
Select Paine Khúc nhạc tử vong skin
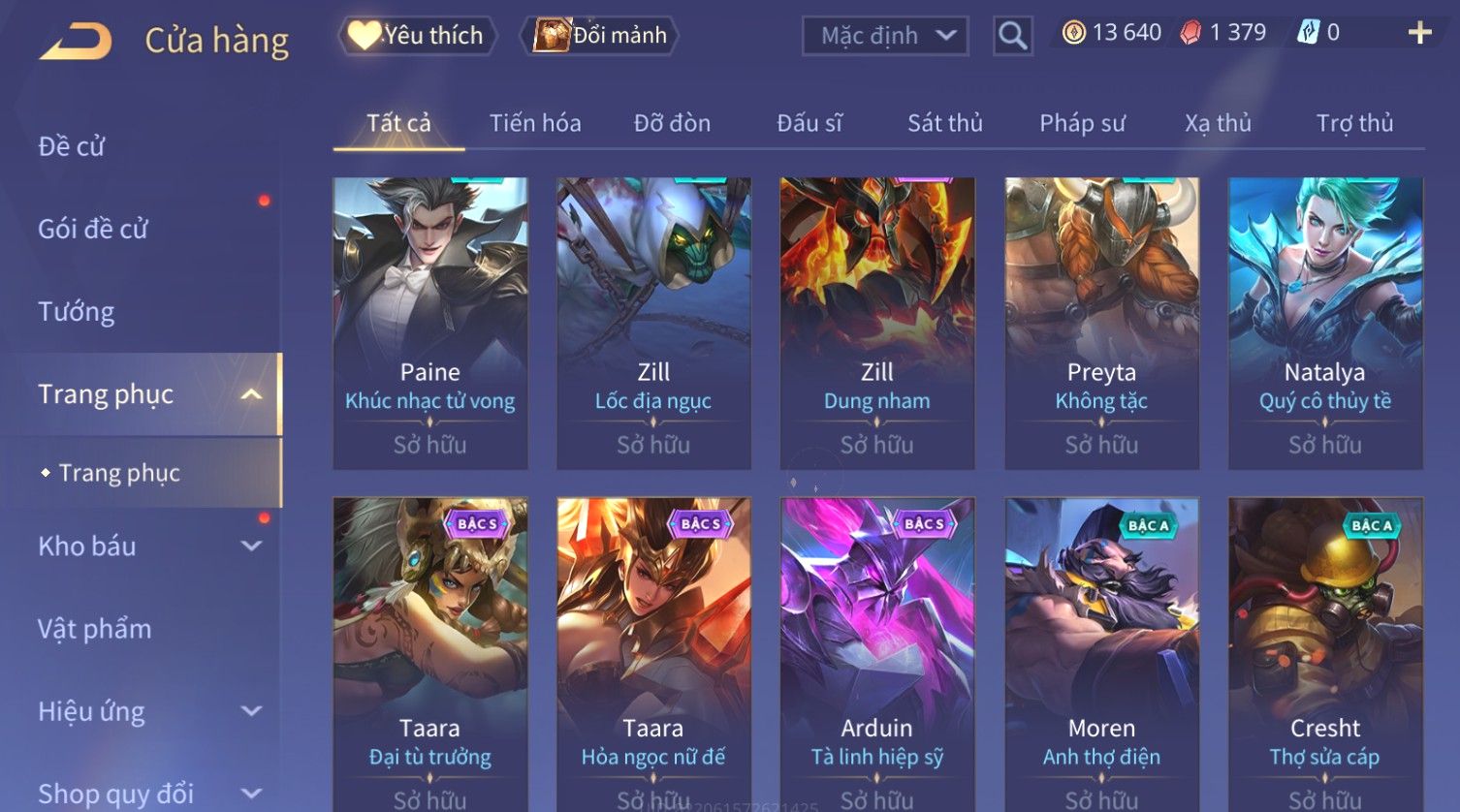pos(430,323)
